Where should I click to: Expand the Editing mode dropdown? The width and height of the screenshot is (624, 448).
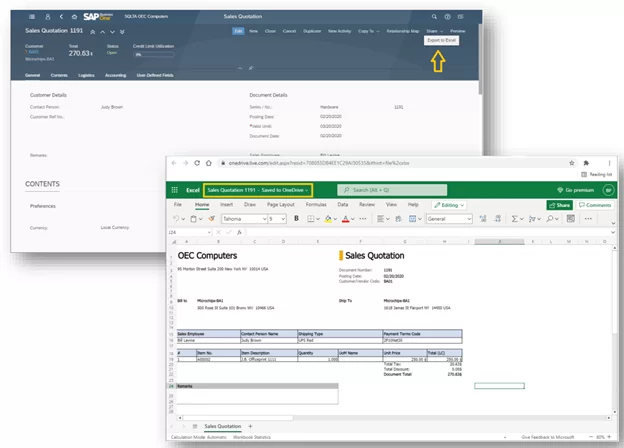pyautogui.click(x=449, y=205)
